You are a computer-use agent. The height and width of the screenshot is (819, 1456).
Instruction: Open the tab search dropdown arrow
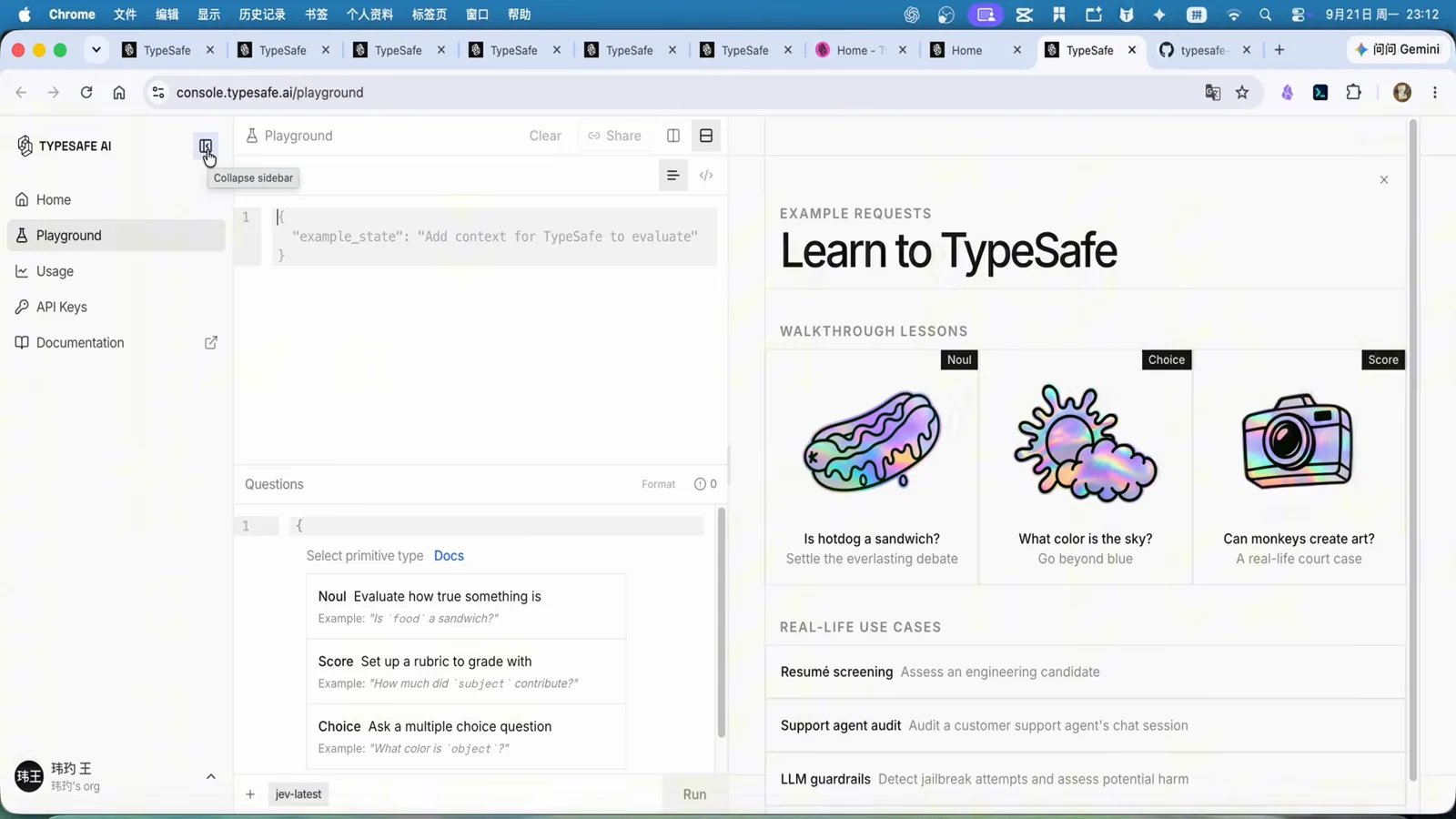point(96,50)
